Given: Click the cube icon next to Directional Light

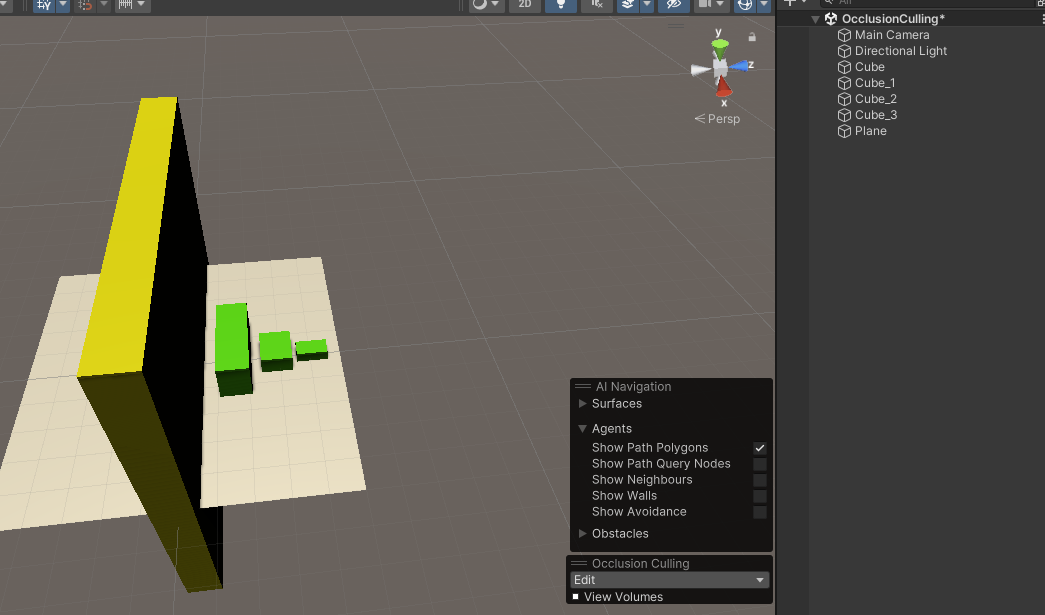Looking at the screenshot, I should (844, 51).
